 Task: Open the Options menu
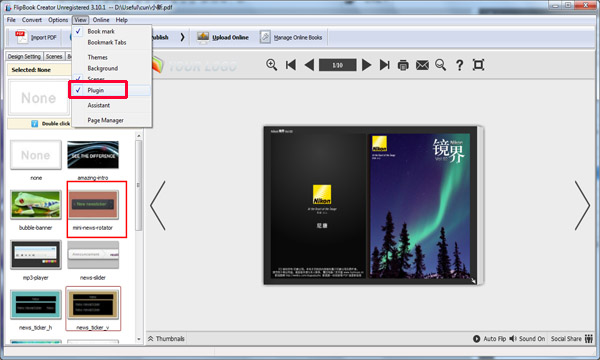point(58,20)
